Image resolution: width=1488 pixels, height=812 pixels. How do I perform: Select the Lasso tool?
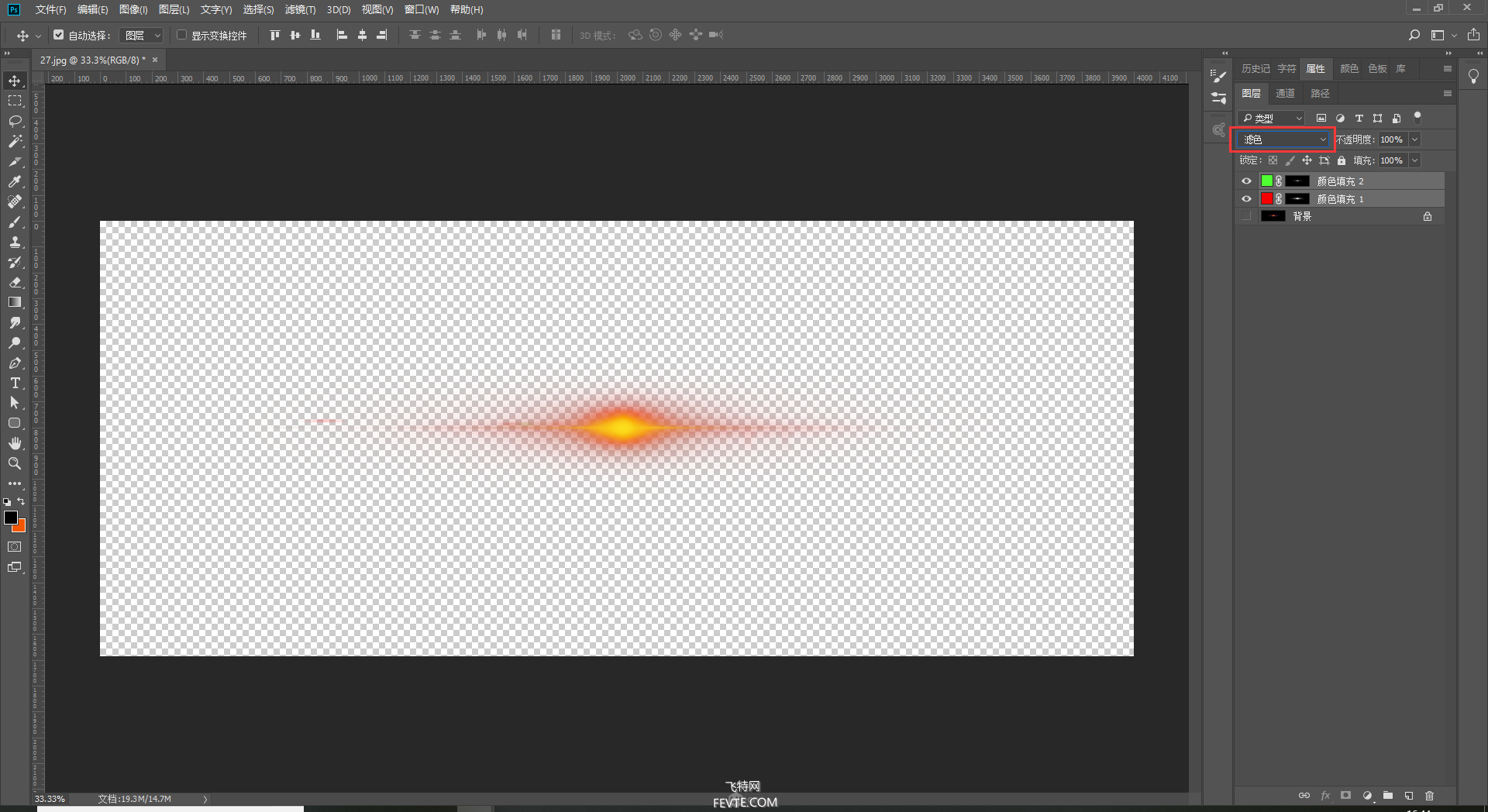(15, 121)
